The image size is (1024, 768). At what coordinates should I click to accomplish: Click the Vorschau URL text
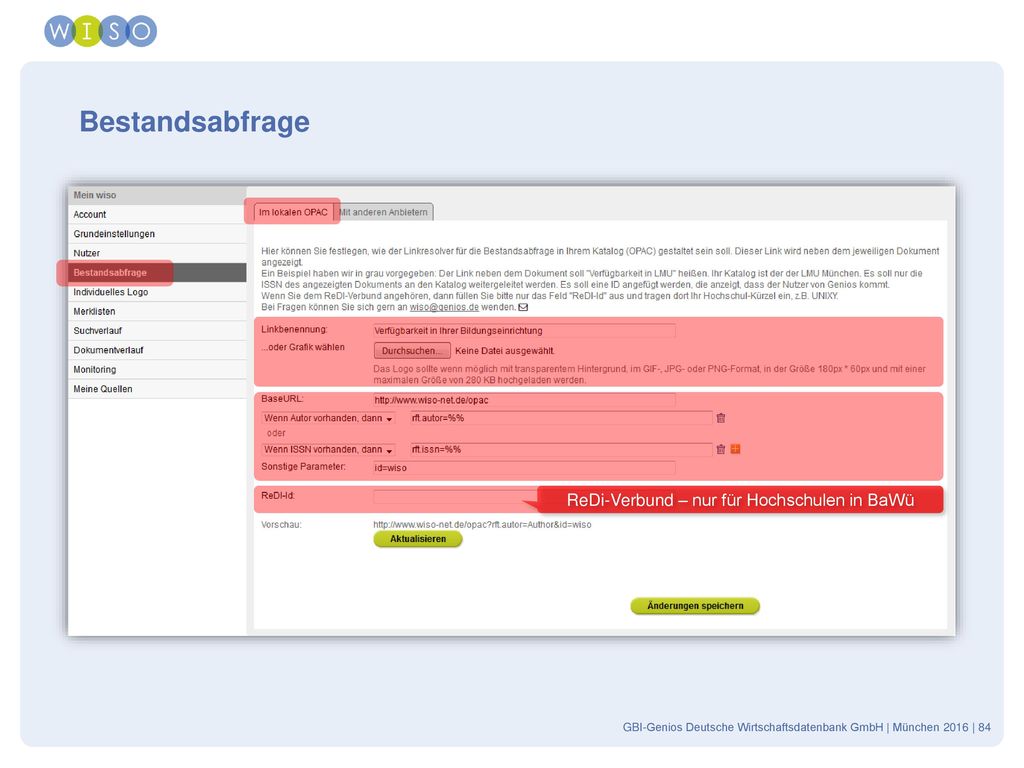pyautogui.click(x=483, y=524)
